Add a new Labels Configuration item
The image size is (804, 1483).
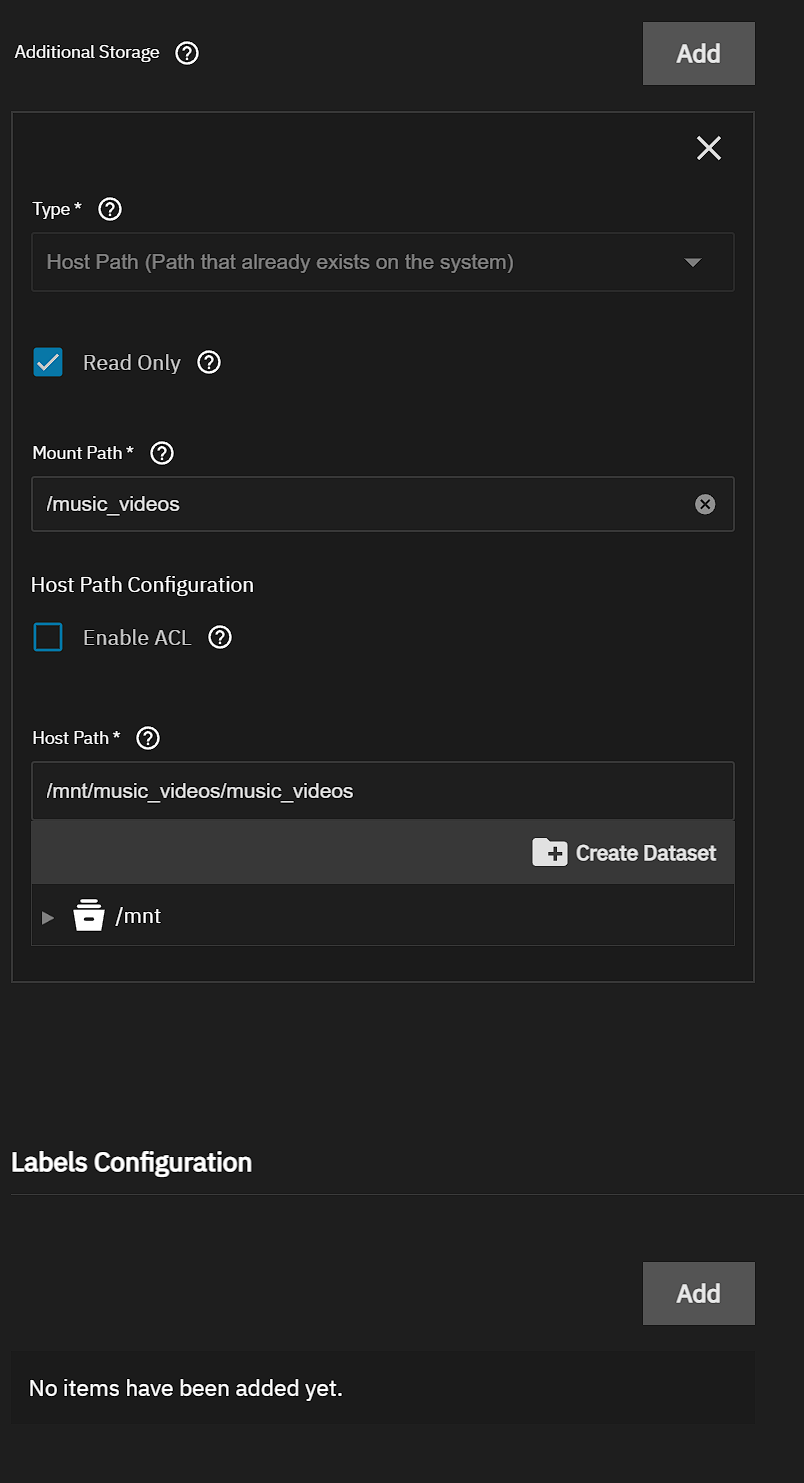tap(698, 1293)
